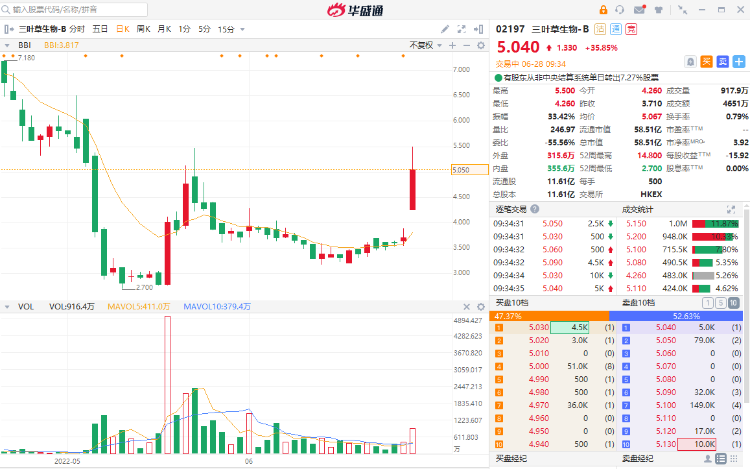The width and height of the screenshot is (750, 469).
Task: Click the 华盛通 logo
Action: [x=355, y=10]
